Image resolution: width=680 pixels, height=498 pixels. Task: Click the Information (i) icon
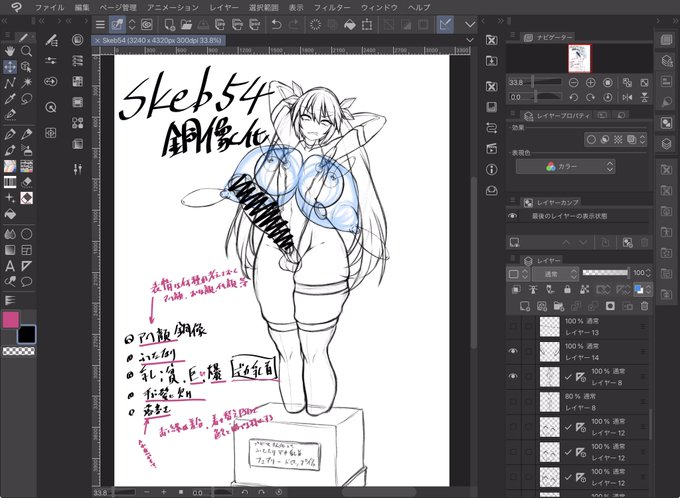491,170
